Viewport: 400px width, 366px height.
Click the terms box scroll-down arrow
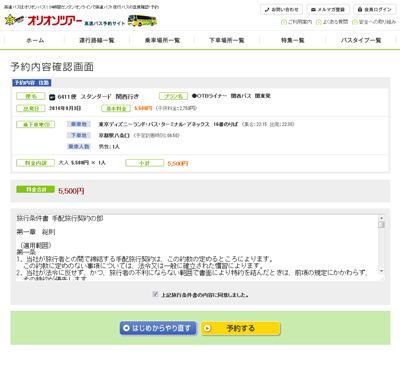pyautogui.click(x=381, y=271)
